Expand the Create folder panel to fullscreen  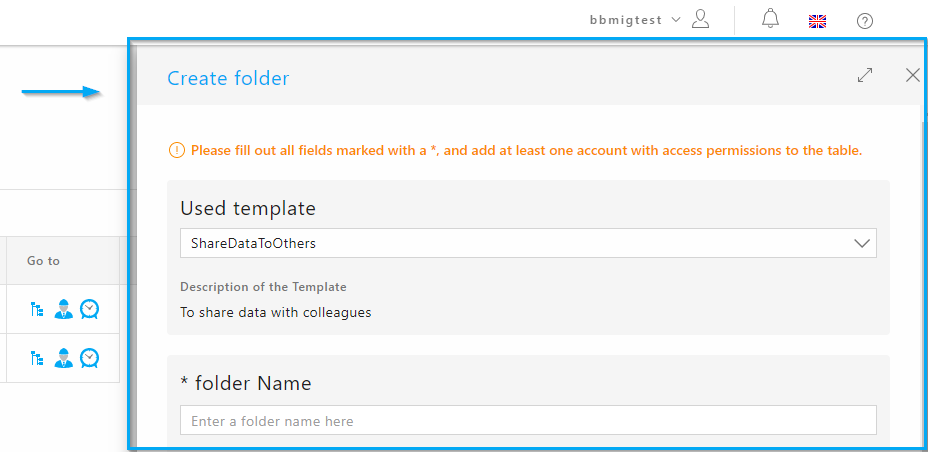[x=865, y=75]
